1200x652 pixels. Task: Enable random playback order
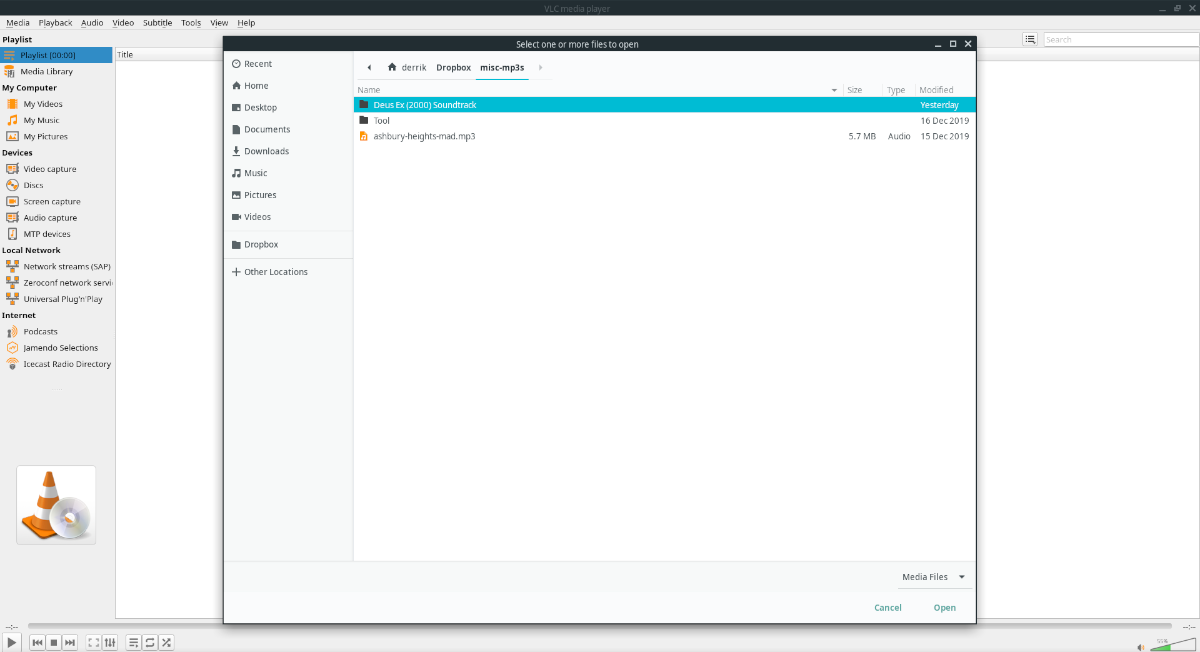(165, 642)
